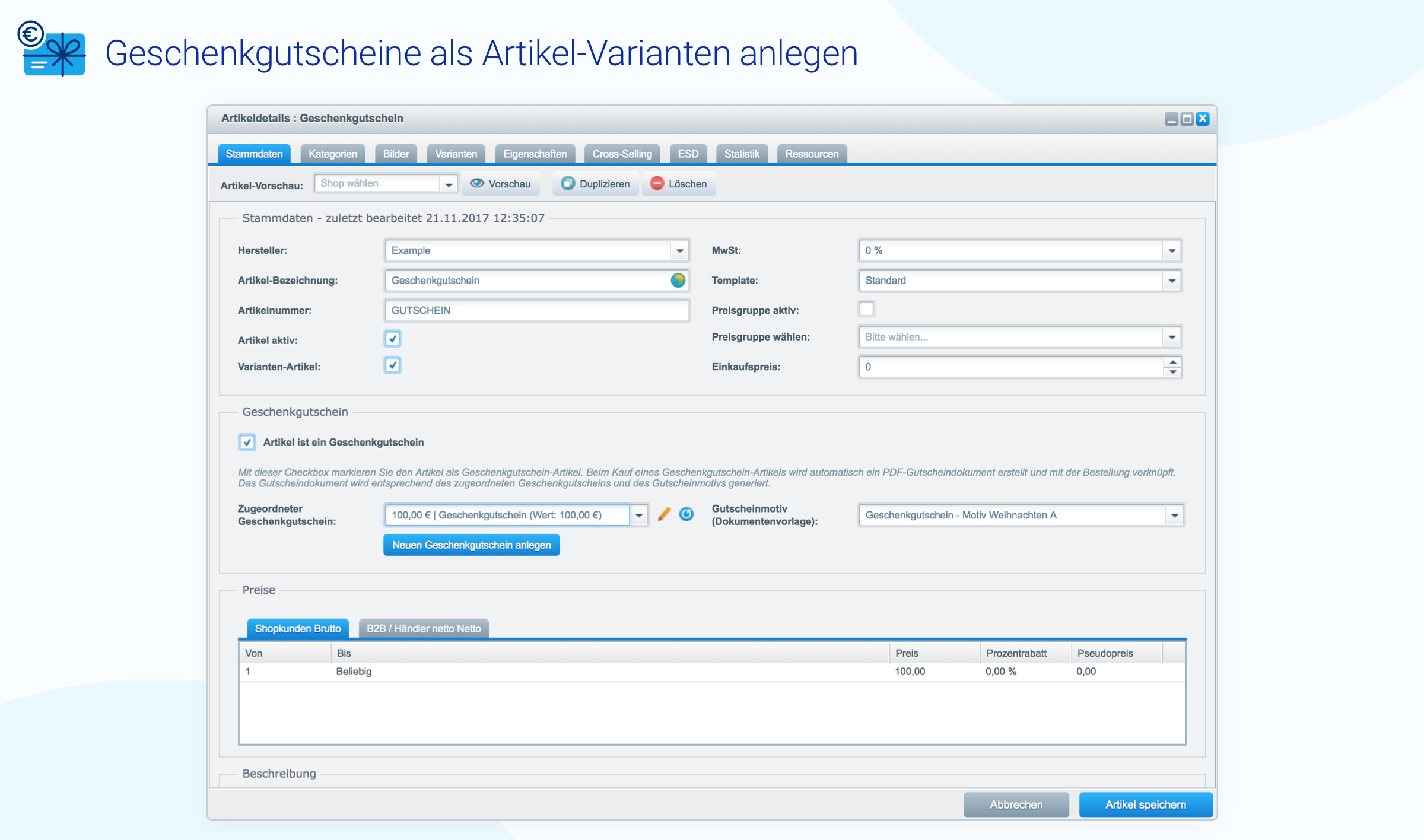This screenshot has width=1424, height=840.
Task: Click the Bis cell showing Beliebig
Action: [609, 672]
